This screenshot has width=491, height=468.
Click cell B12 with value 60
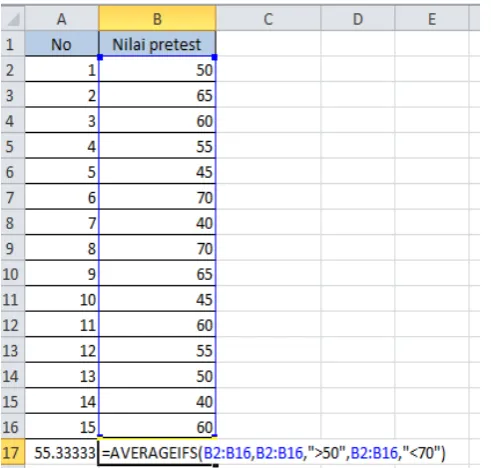pyautogui.click(x=157, y=324)
